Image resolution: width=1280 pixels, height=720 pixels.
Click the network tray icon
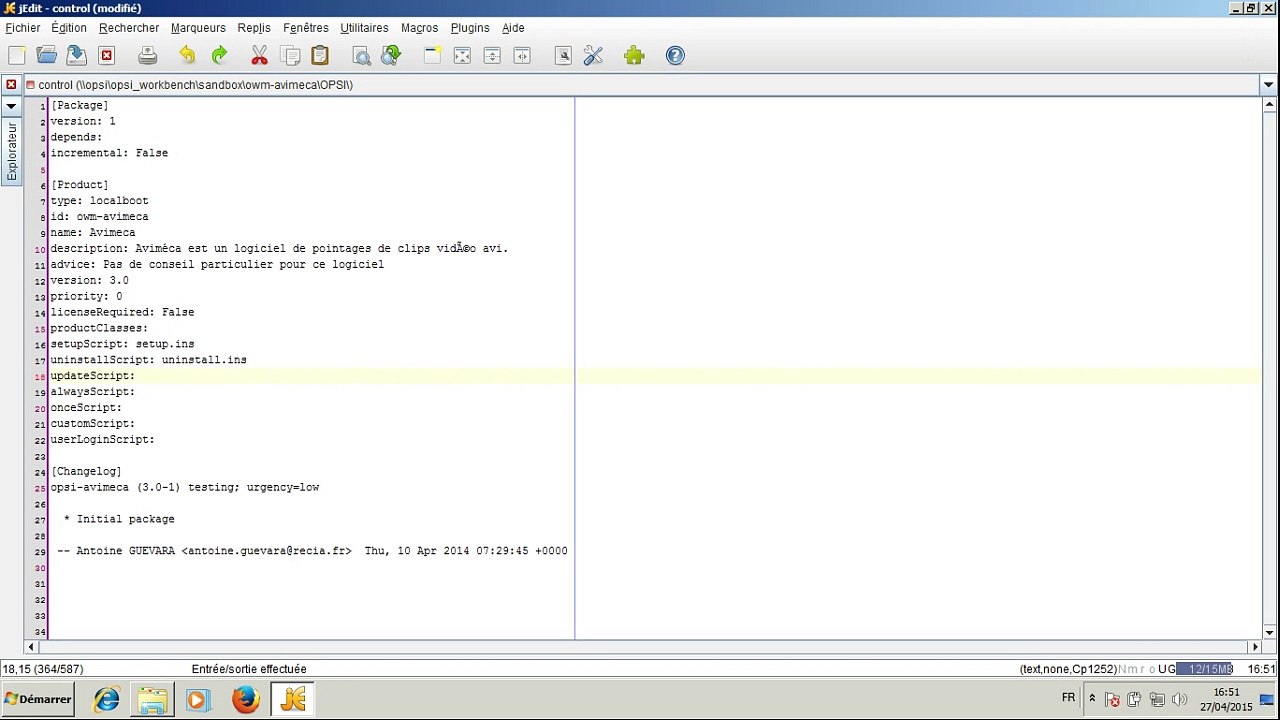pos(1157,700)
